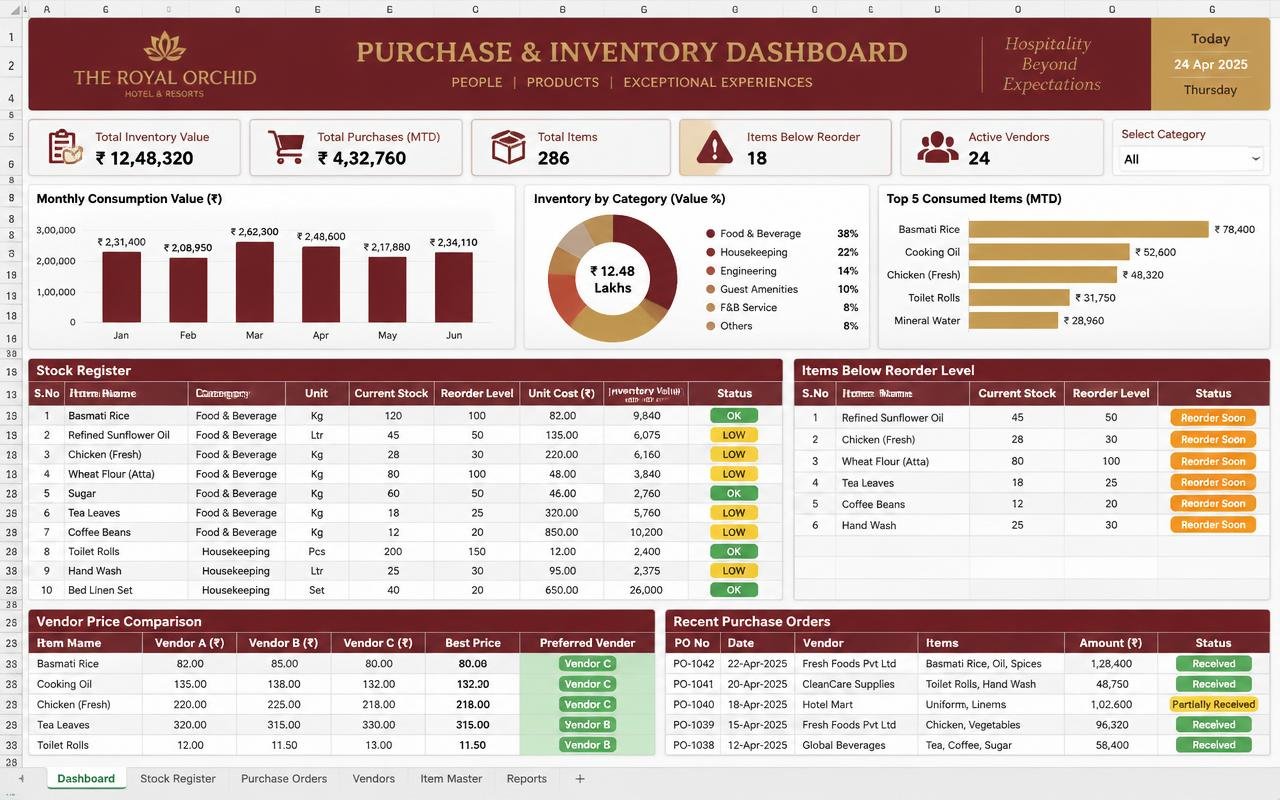The image size is (1280, 800).
Task: Switch to the Reports sheet tab
Action: (527, 778)
